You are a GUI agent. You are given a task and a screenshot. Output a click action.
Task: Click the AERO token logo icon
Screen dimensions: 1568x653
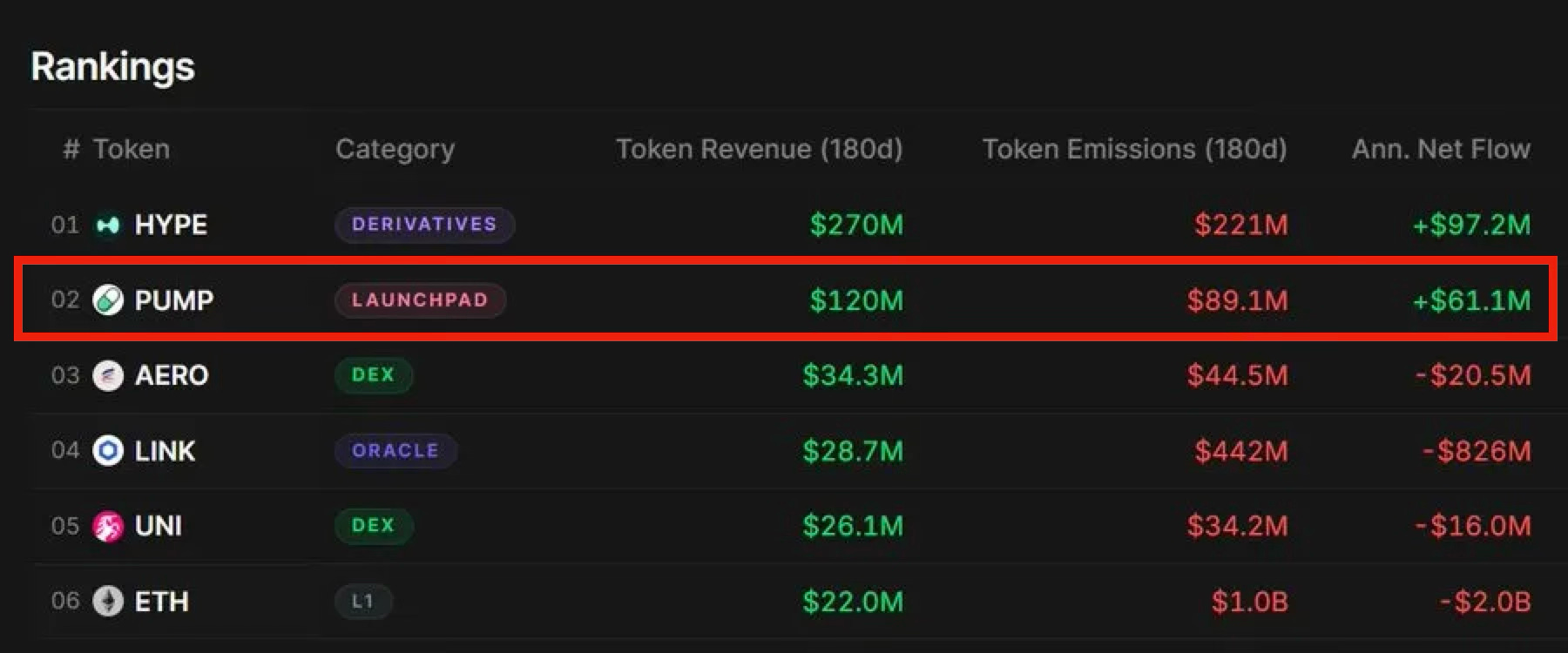coord(108,376)
